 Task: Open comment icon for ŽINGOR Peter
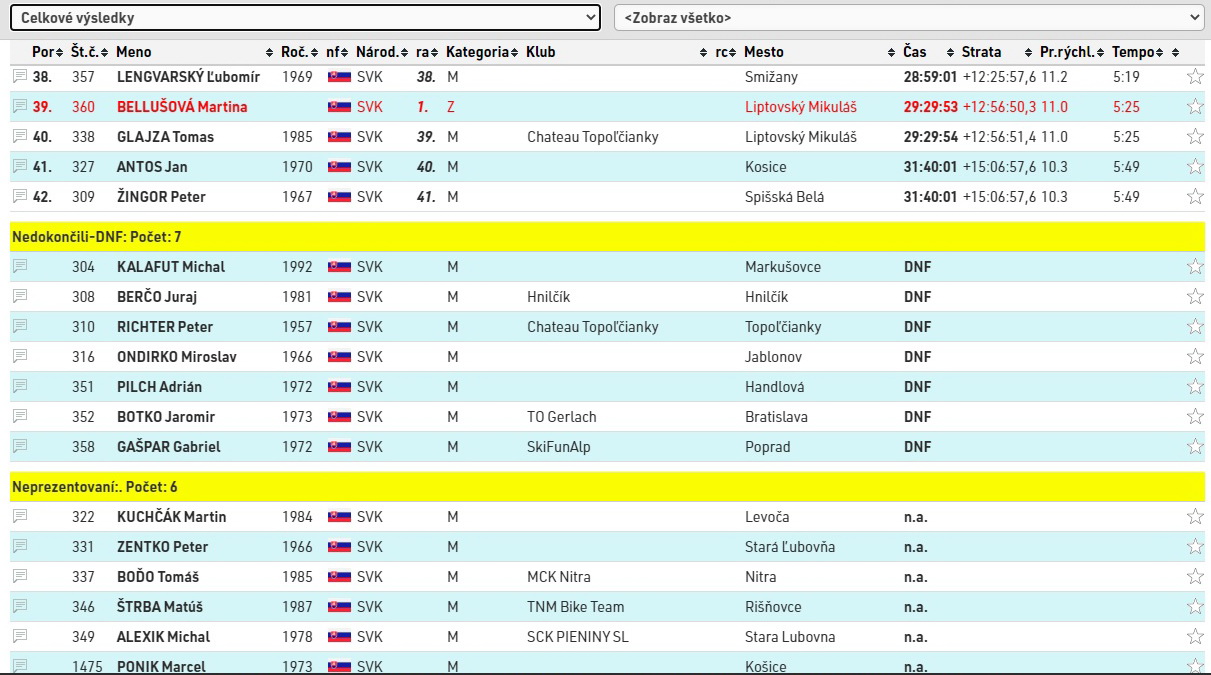click(x=20, y=196)
